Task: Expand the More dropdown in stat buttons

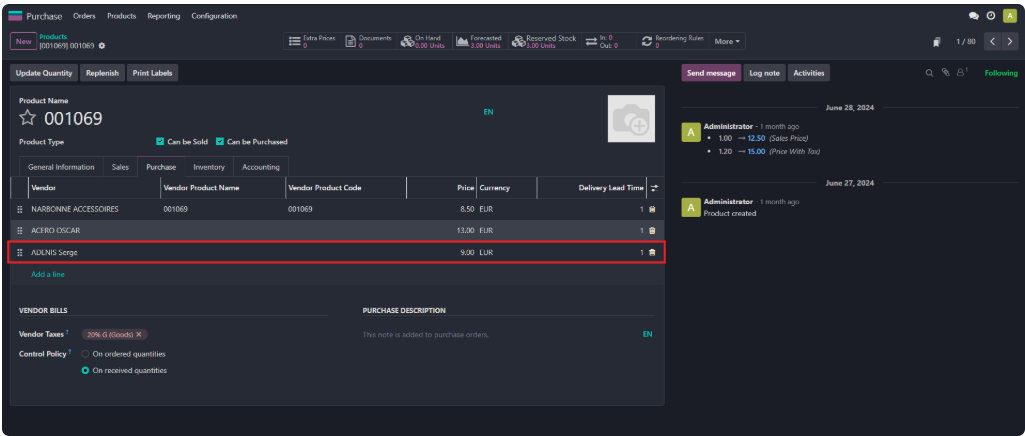Action: (x=727, y=42)
